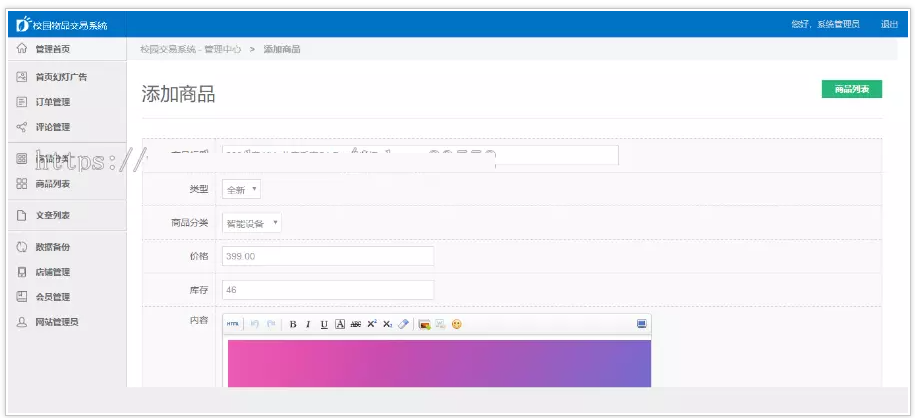Toggle HTML source view in editor

coord(232,324)
